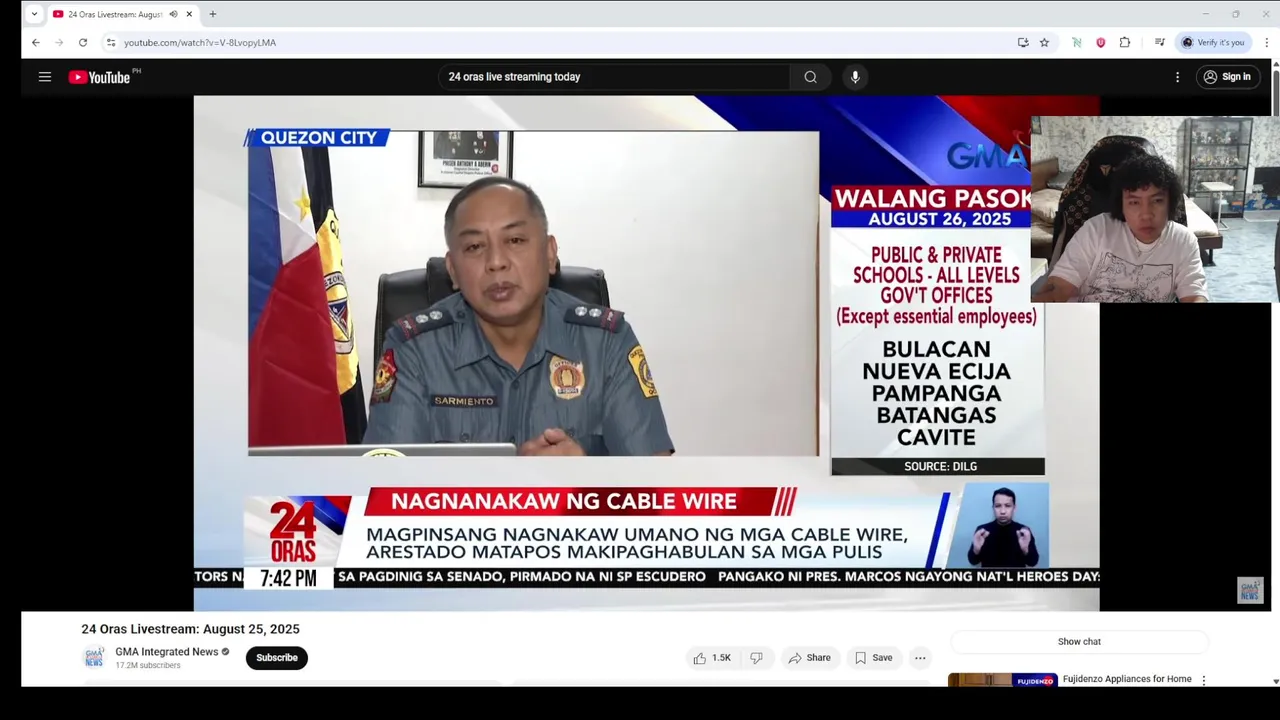Viewport: 1280px width, 720px height.
Task: Install the app via address bar icon
Action: click(1022, 42)
